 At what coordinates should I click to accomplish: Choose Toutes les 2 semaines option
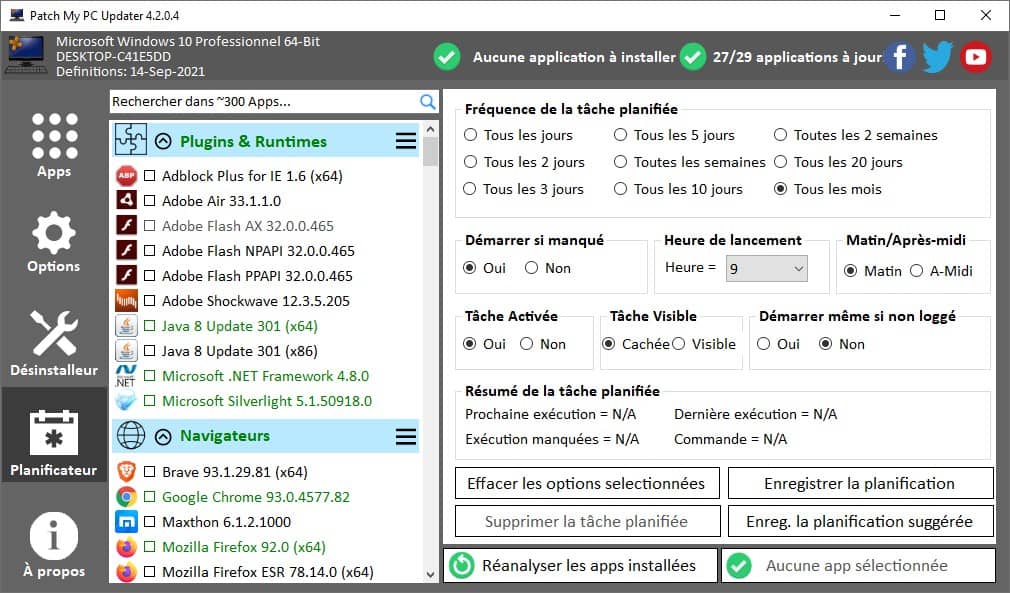pyautogui.click(x=780, y=135)
